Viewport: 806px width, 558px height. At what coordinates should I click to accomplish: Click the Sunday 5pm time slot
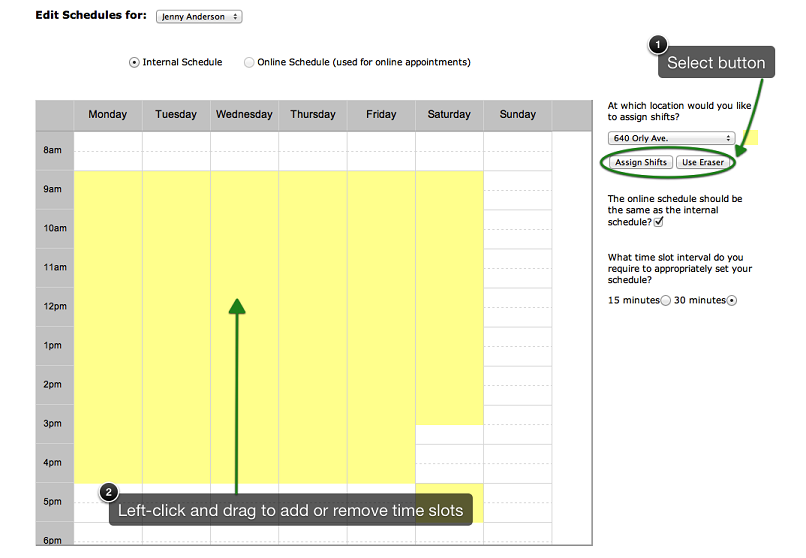coord(518,503)
